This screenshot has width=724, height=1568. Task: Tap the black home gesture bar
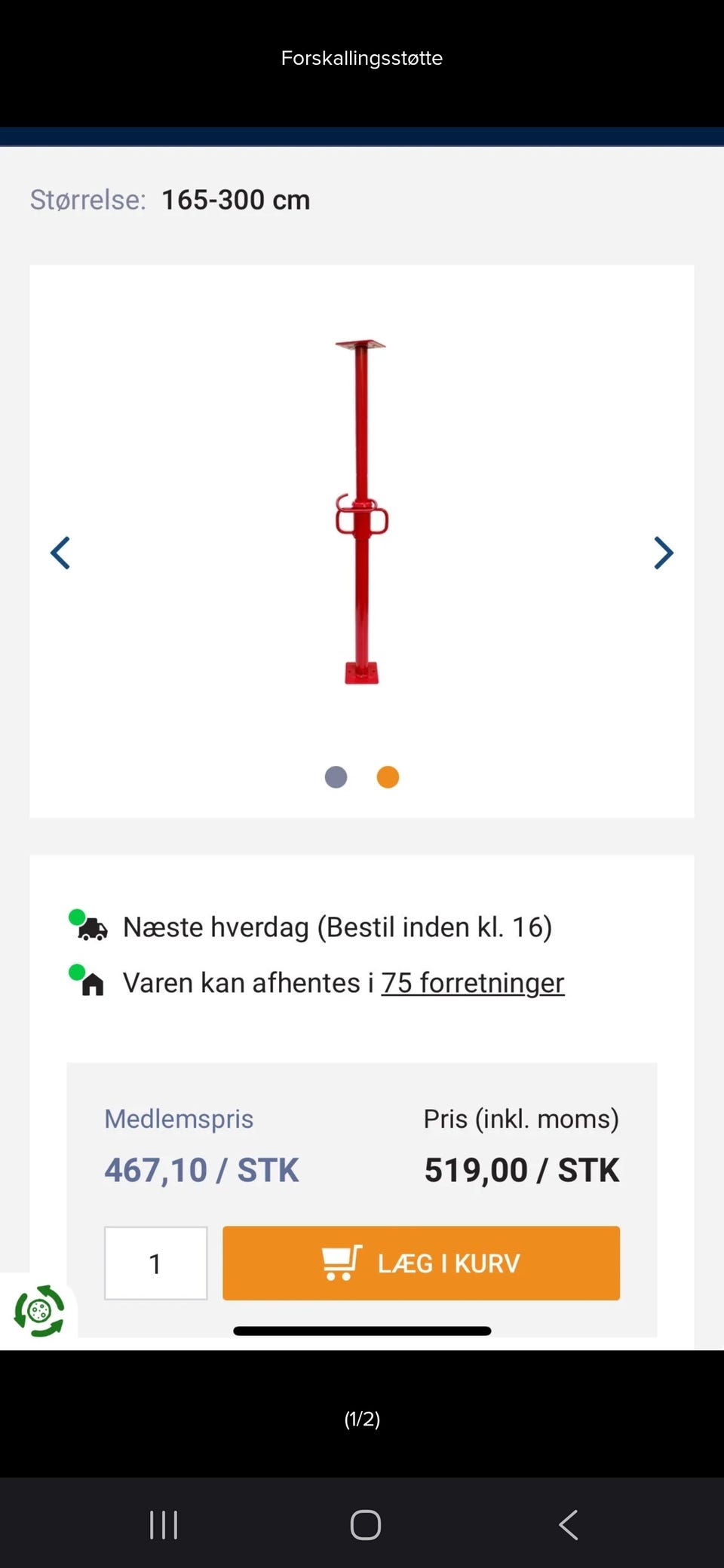(x=362, y=1331)
